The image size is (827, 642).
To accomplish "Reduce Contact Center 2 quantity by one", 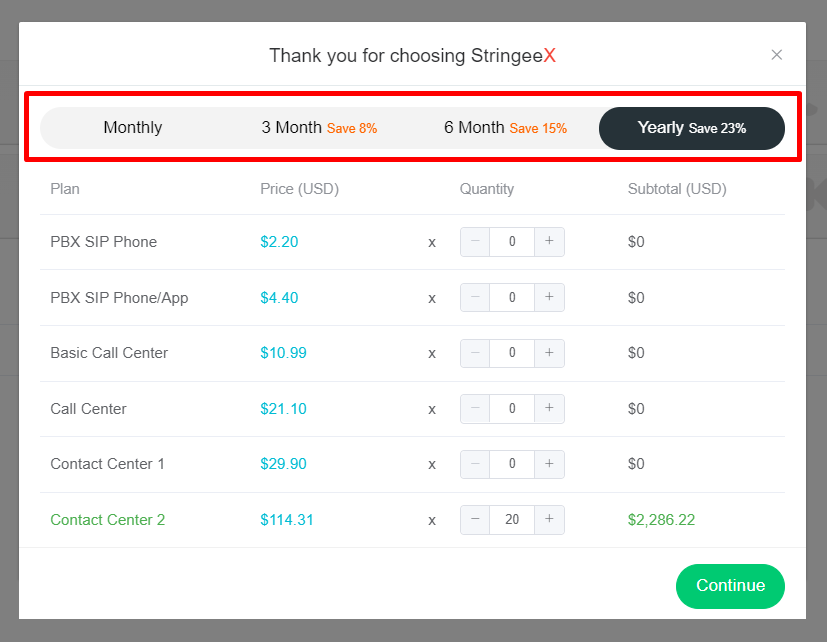I will click(475, 520).
